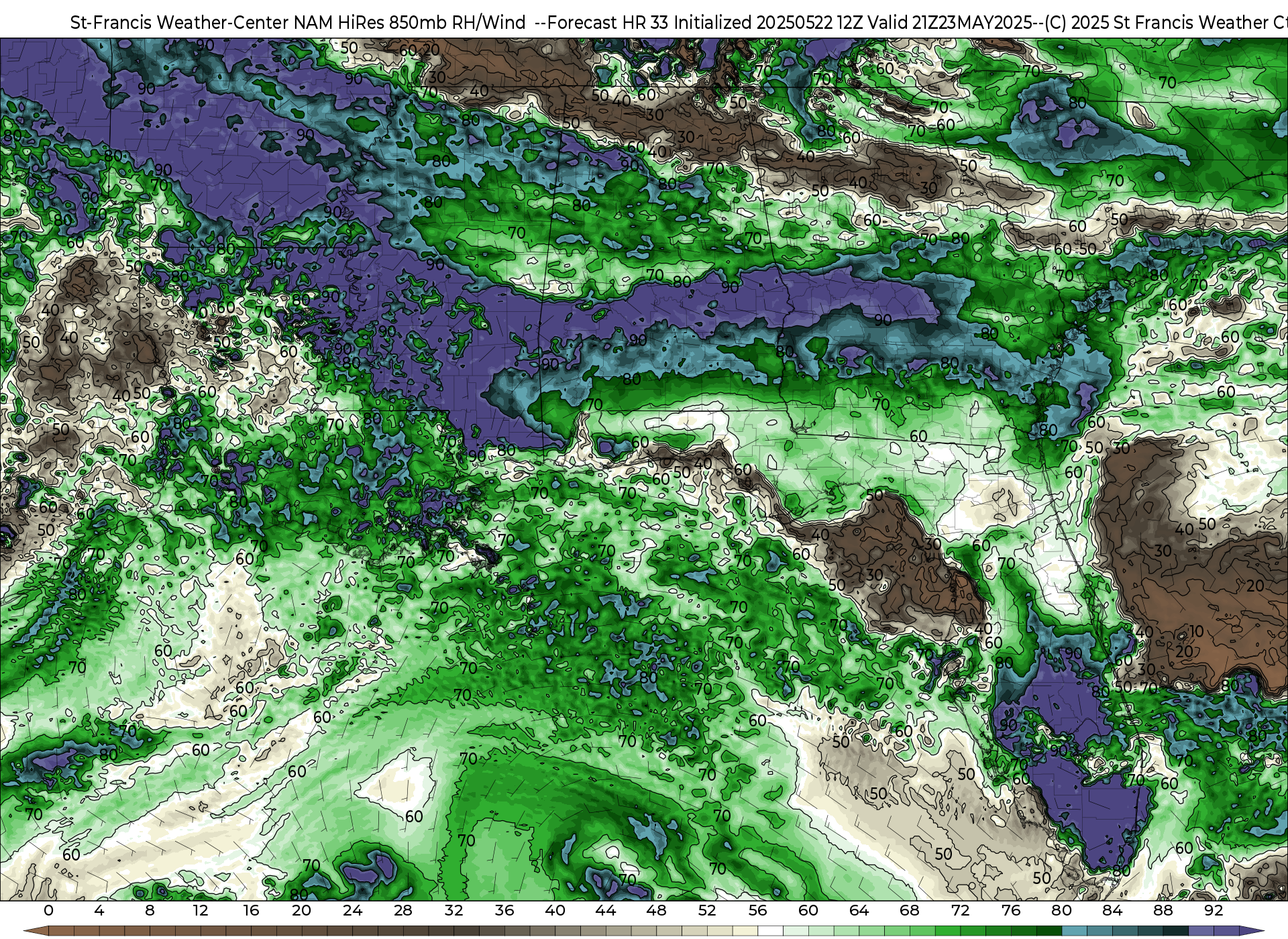
Task: Select the colorbar tick label '24'
Action: [x=352, y=910]
